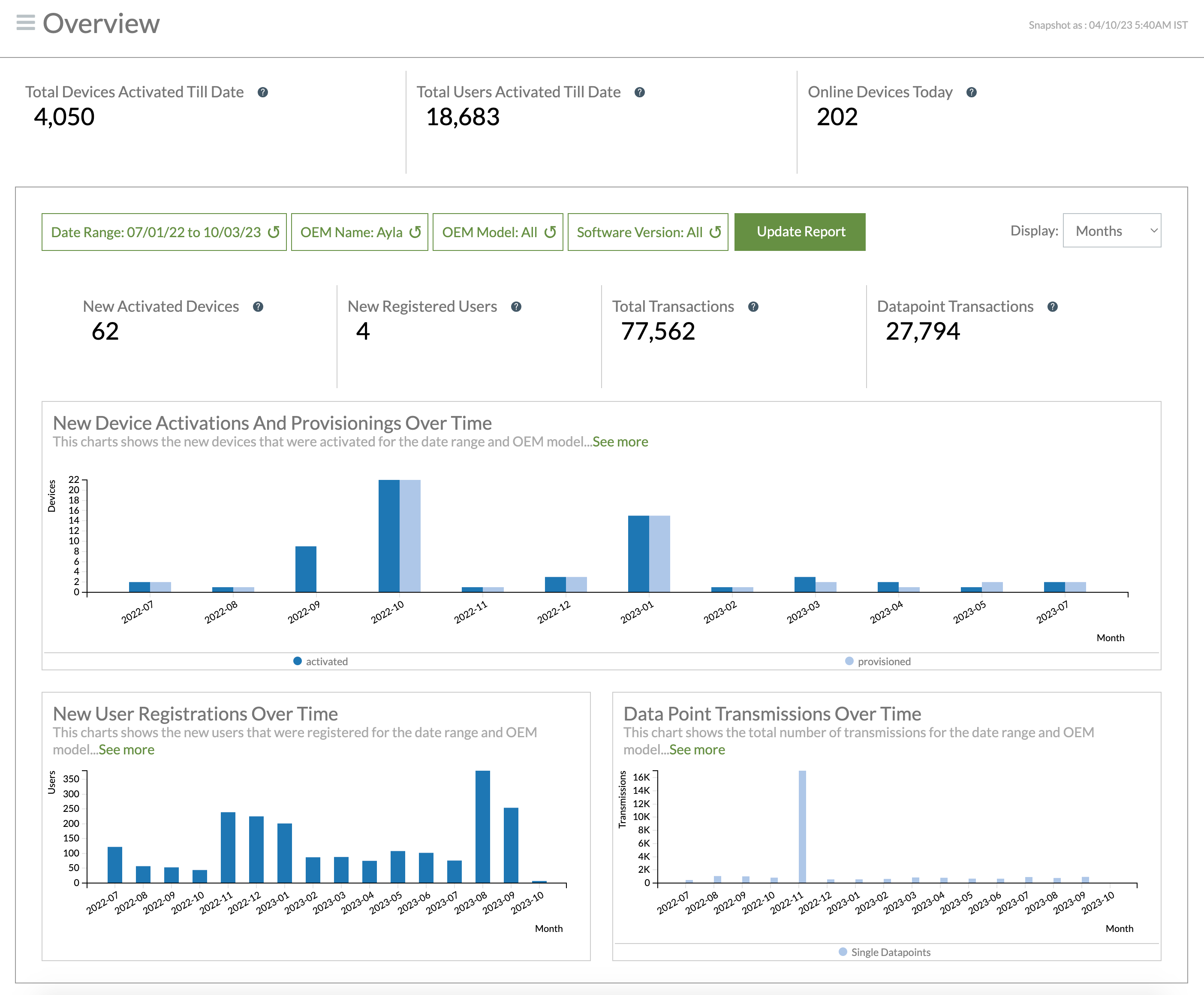Click help icon beside Total Devices Activated
This screenshot has height=995, width=1204.
(262, 92)
